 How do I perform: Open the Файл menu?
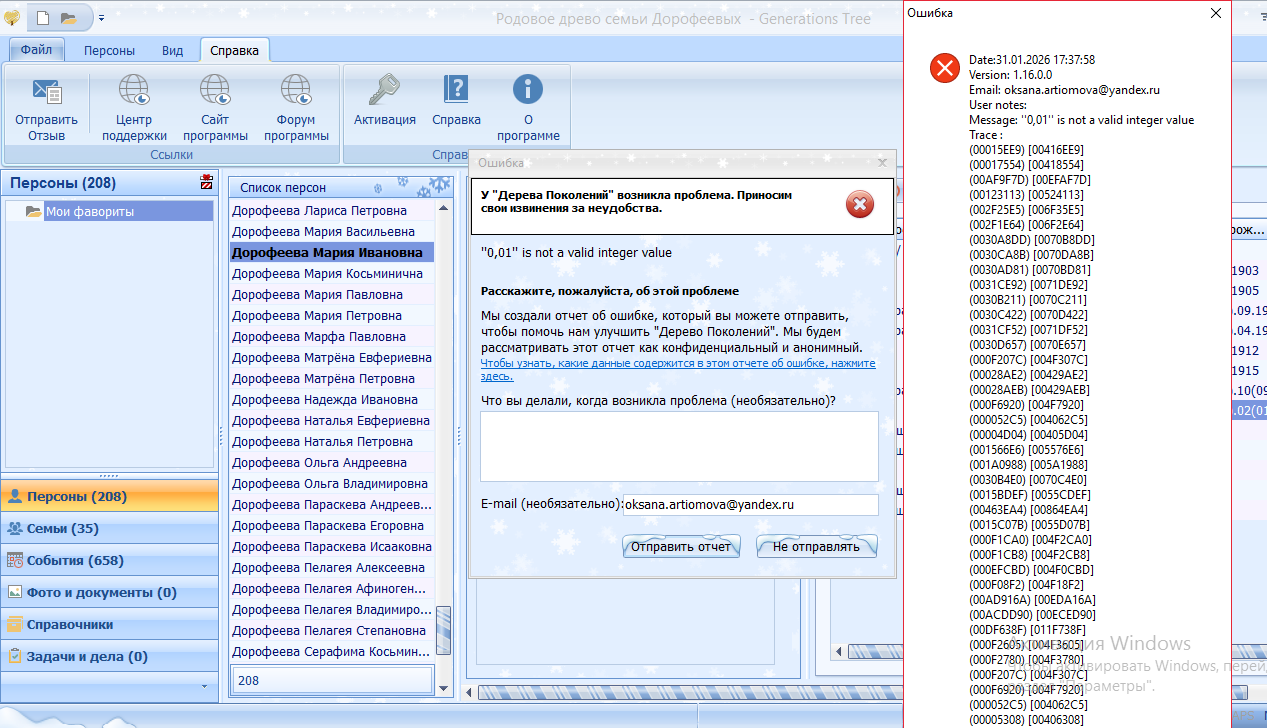(x=37, y=50)
